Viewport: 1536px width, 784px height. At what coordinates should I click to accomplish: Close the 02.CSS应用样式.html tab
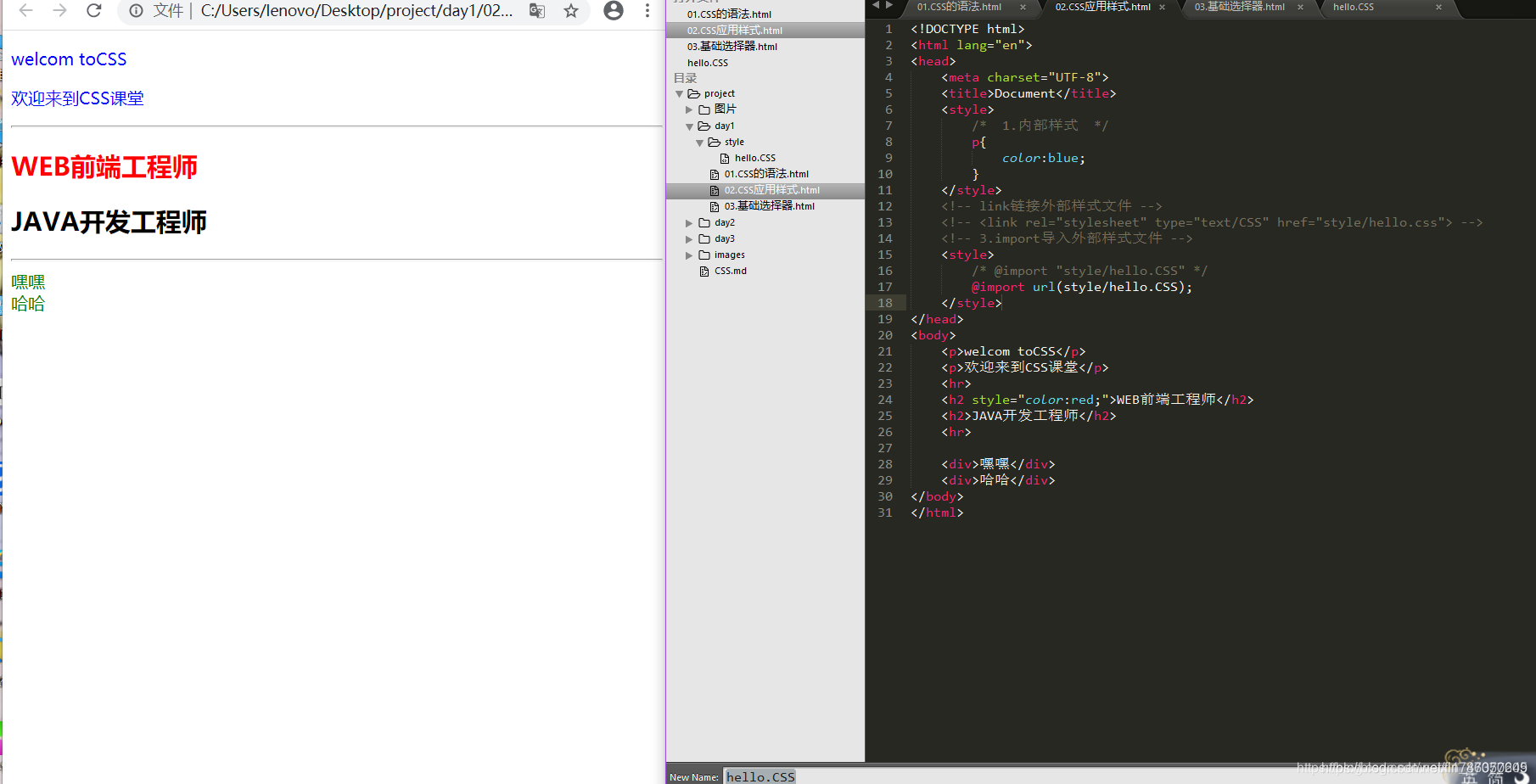click(x=1162, y=7)
